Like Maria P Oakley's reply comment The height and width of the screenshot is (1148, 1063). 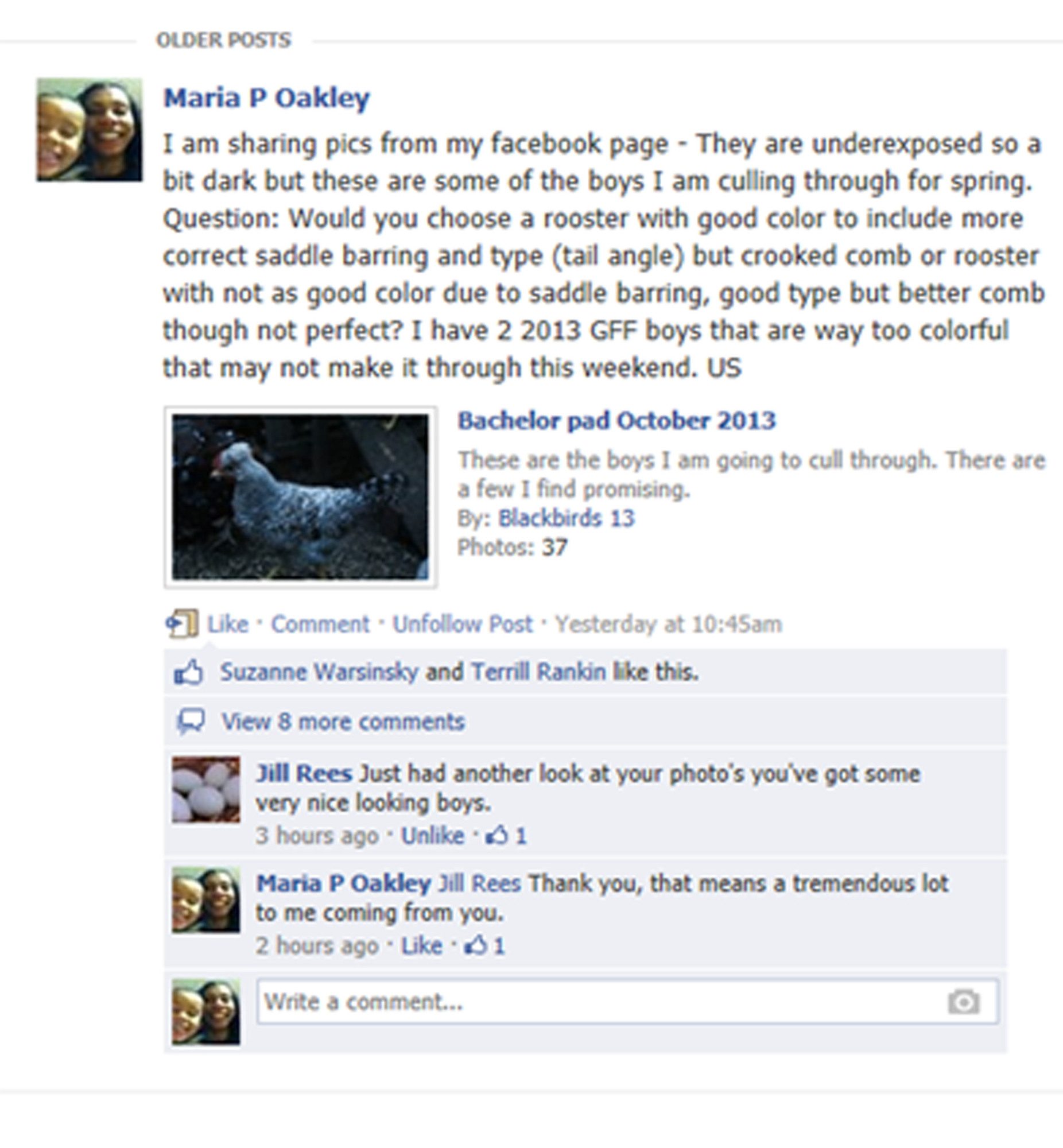pos(422,946)
